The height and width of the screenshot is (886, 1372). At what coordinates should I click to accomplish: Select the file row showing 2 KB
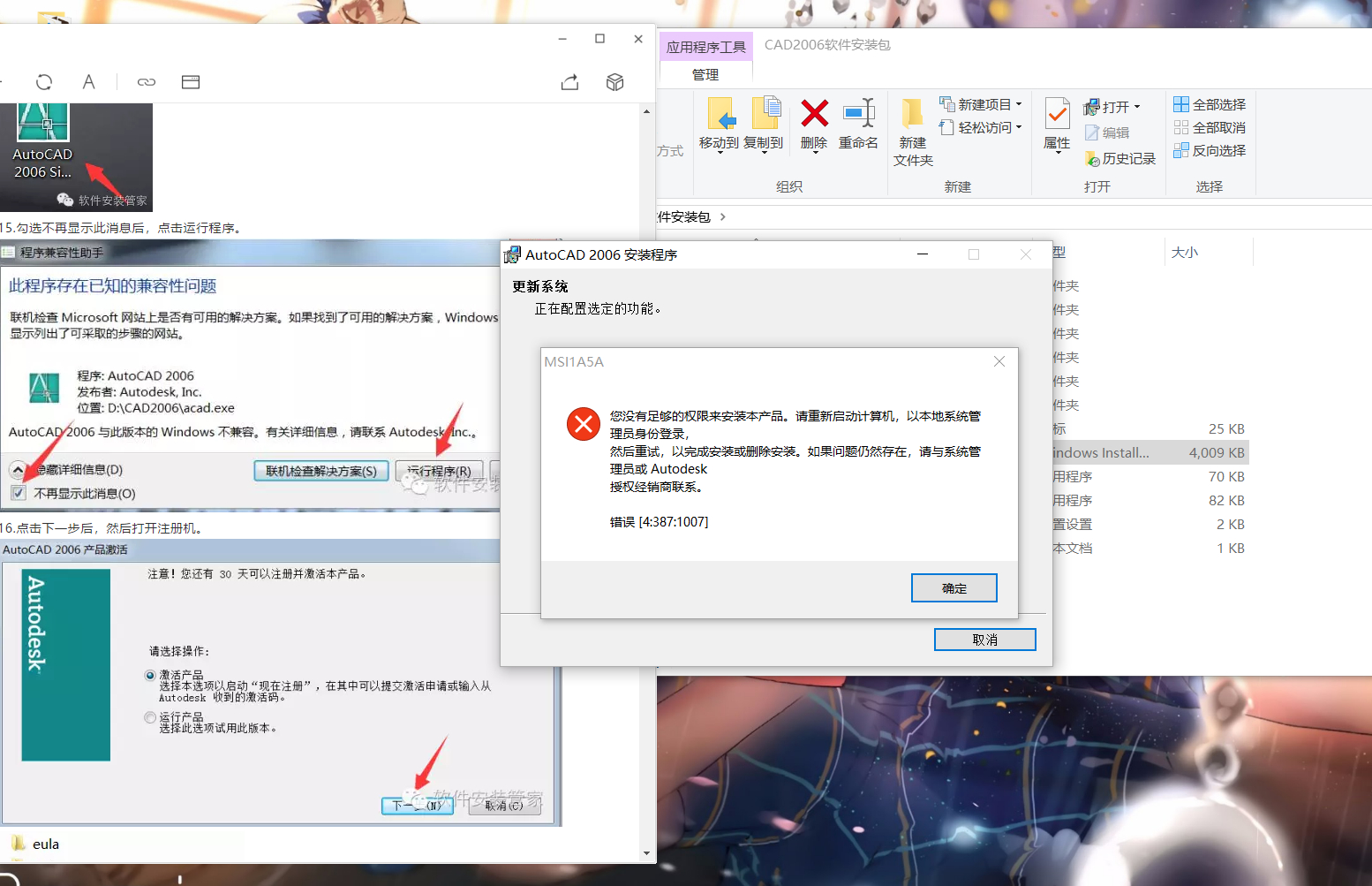coord(1149,524)
